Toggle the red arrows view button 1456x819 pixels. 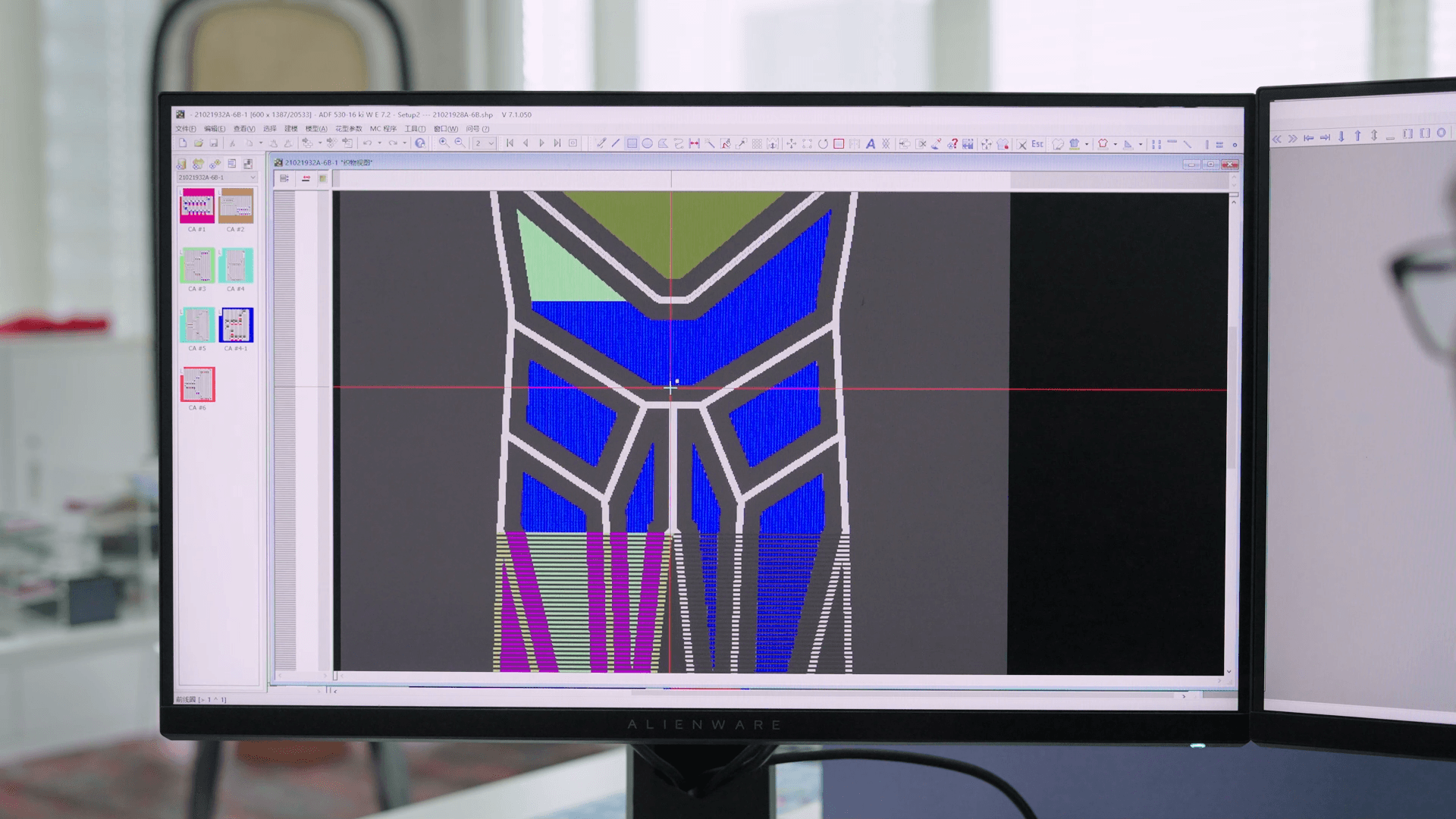coord(306,179)
